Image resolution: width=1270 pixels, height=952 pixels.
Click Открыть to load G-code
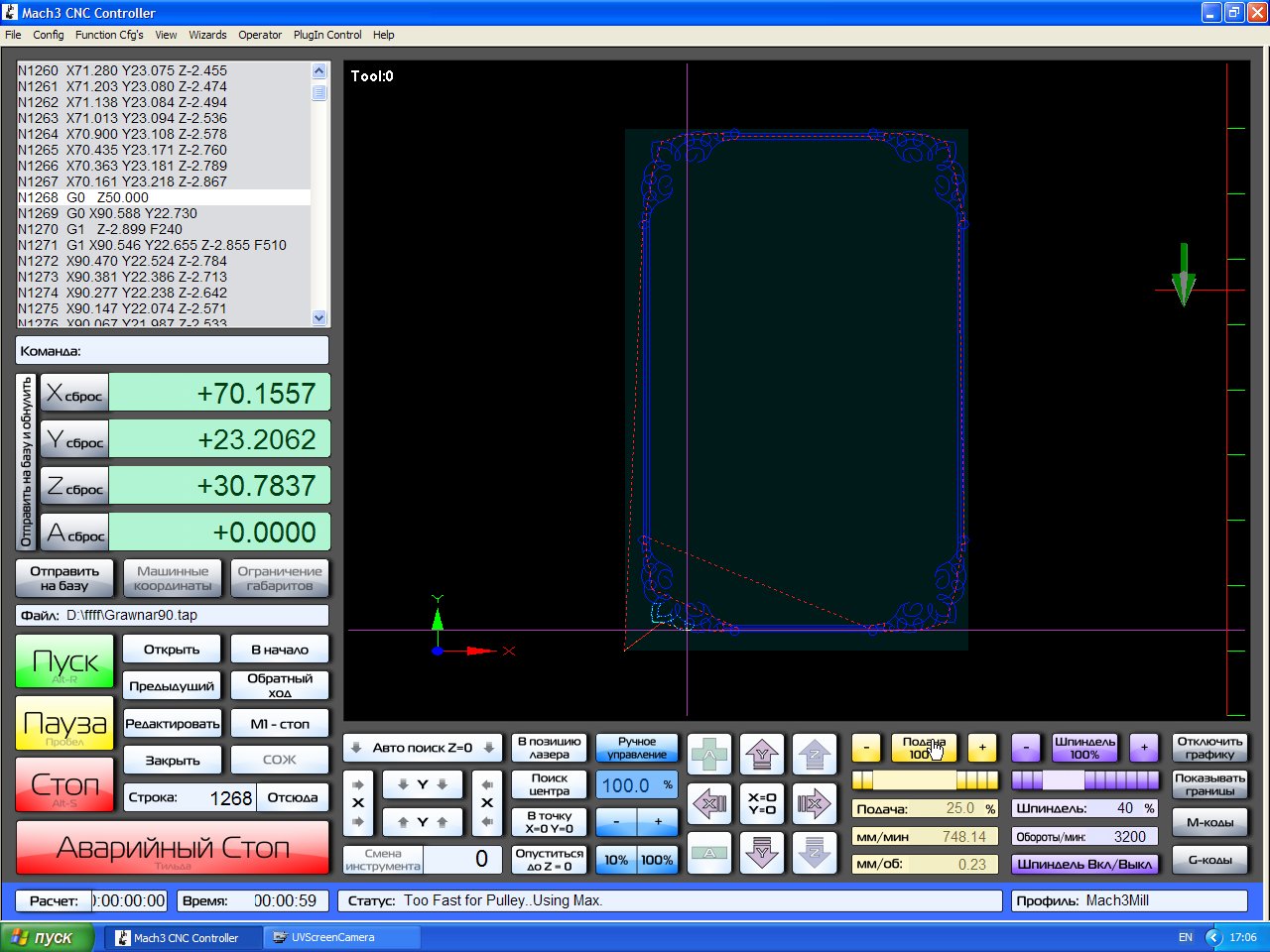click(x=172, y=650)
